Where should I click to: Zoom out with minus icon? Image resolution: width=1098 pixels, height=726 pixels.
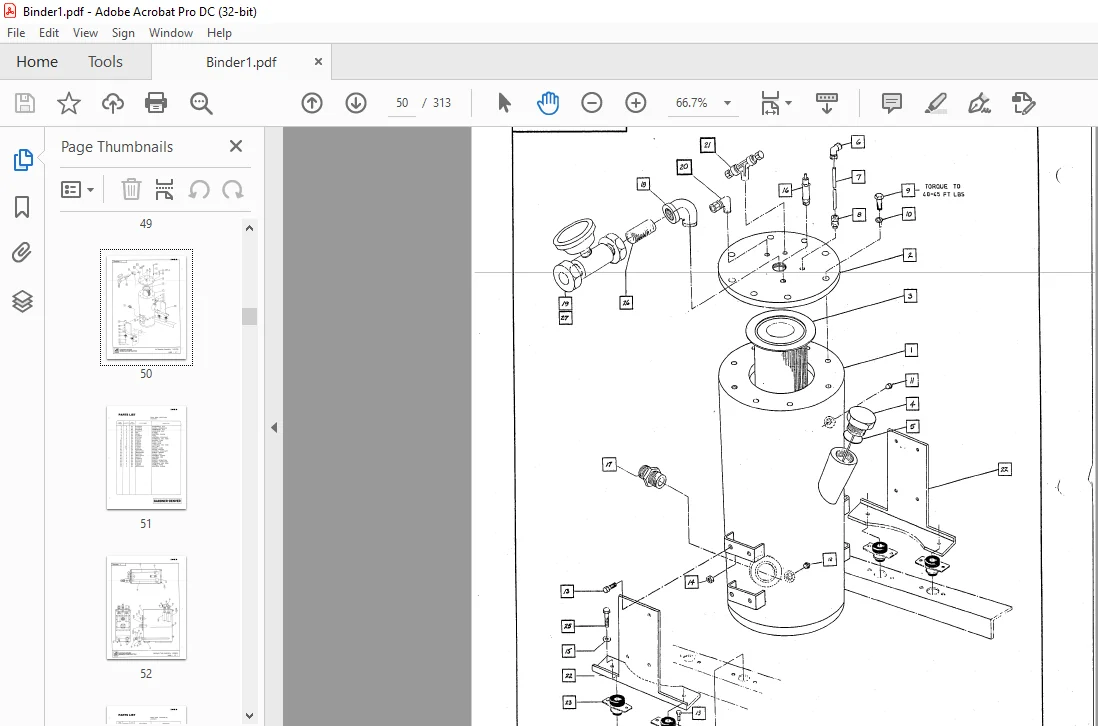(592, 103)
